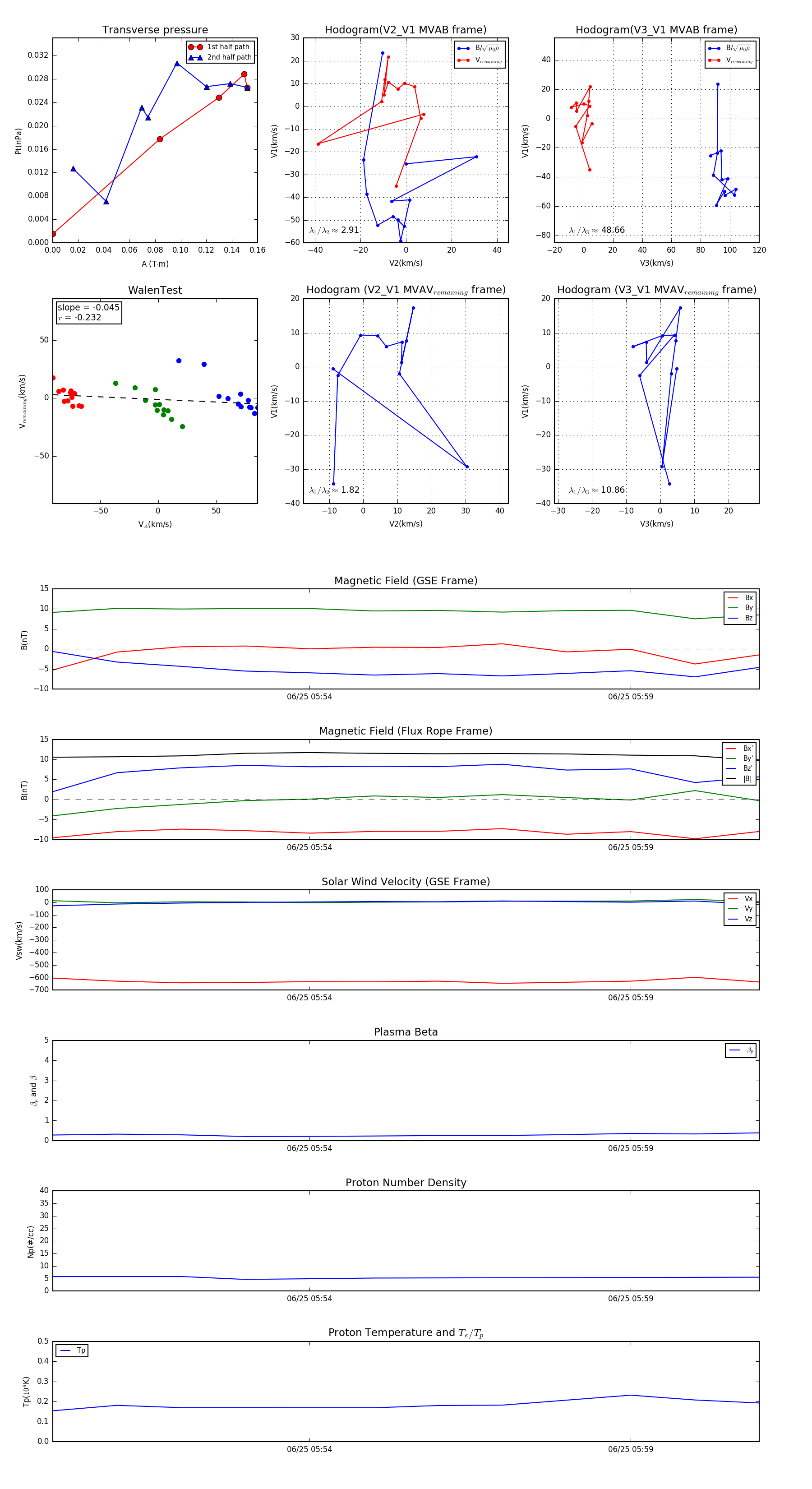Select the "|B|" legend entry in flux rope plot
The image size is (812, 1489).
coord(739,779)
